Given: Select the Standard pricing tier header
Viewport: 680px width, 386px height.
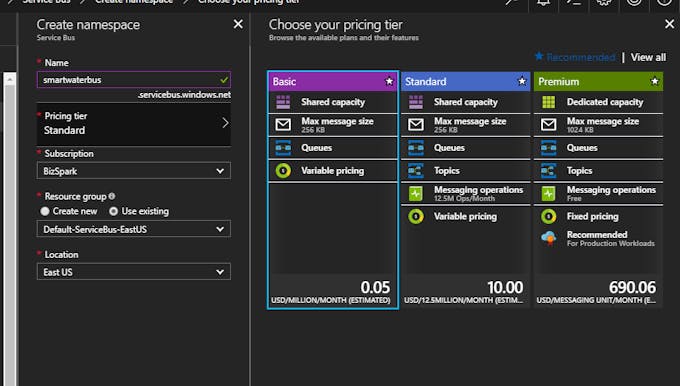Looking at the screenshot, I should (465, 82).
